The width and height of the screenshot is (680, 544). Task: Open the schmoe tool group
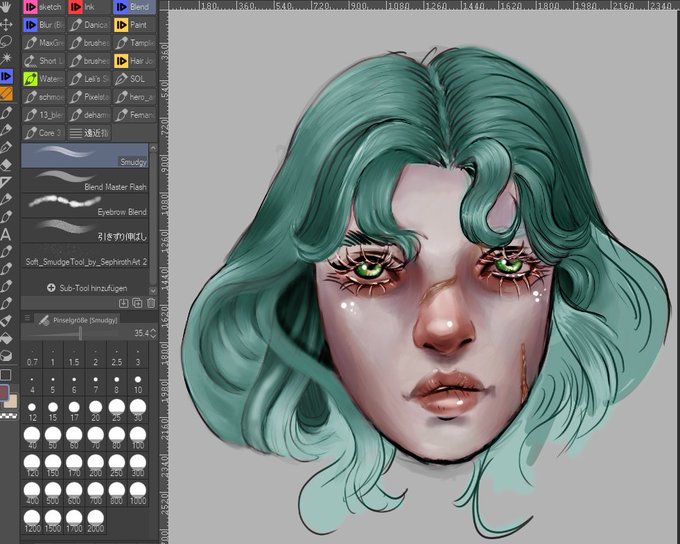tap(43, 97)
